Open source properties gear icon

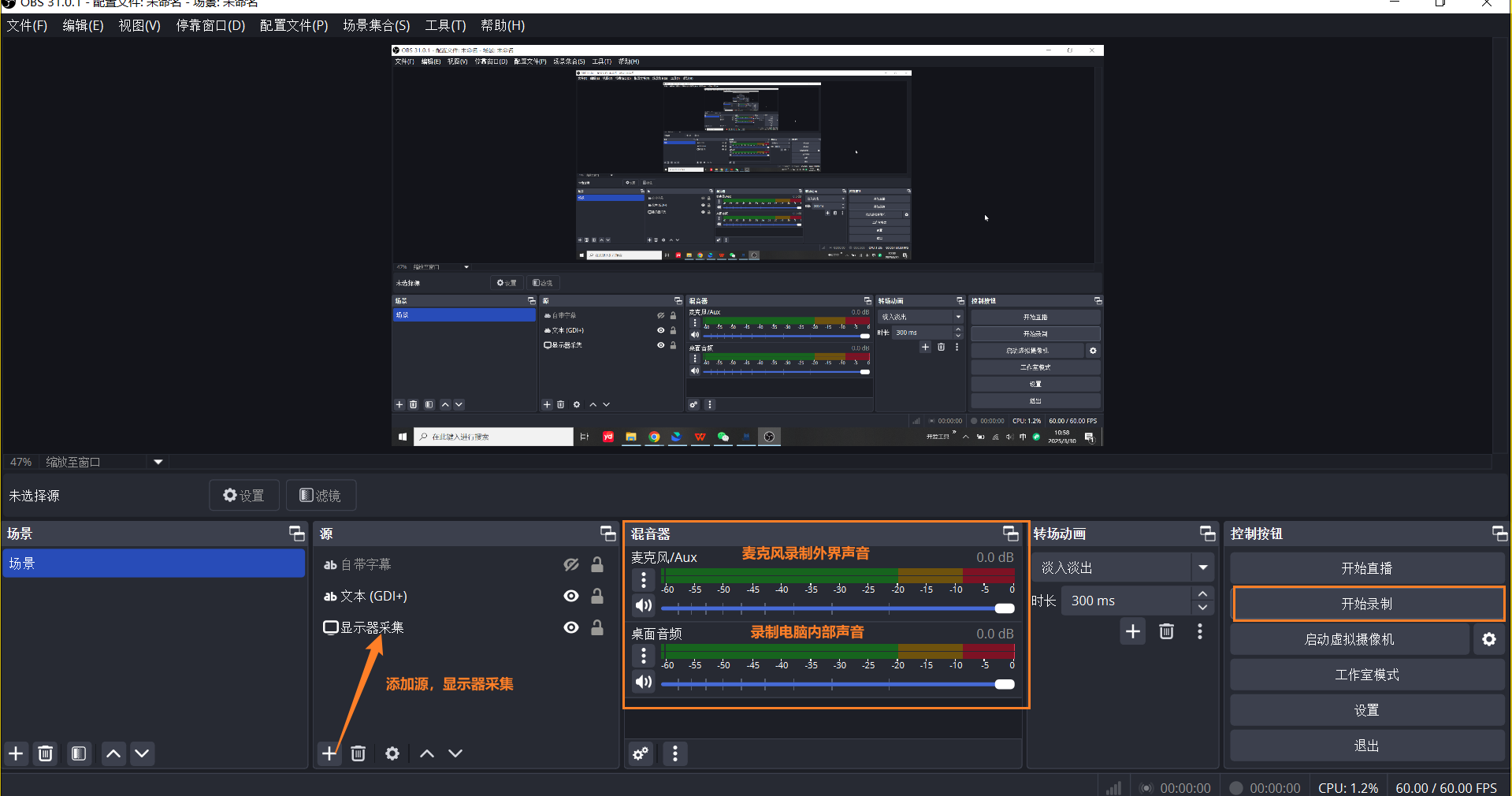(x=392, y=753)
